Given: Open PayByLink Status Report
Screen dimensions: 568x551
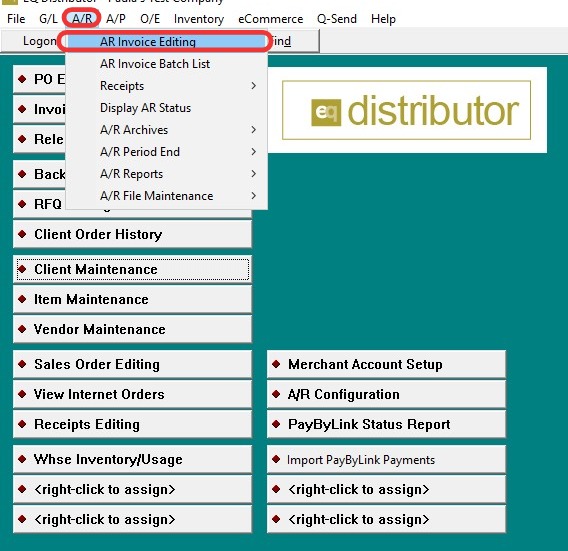Looking at the screenshot, I should click(386, 424).
